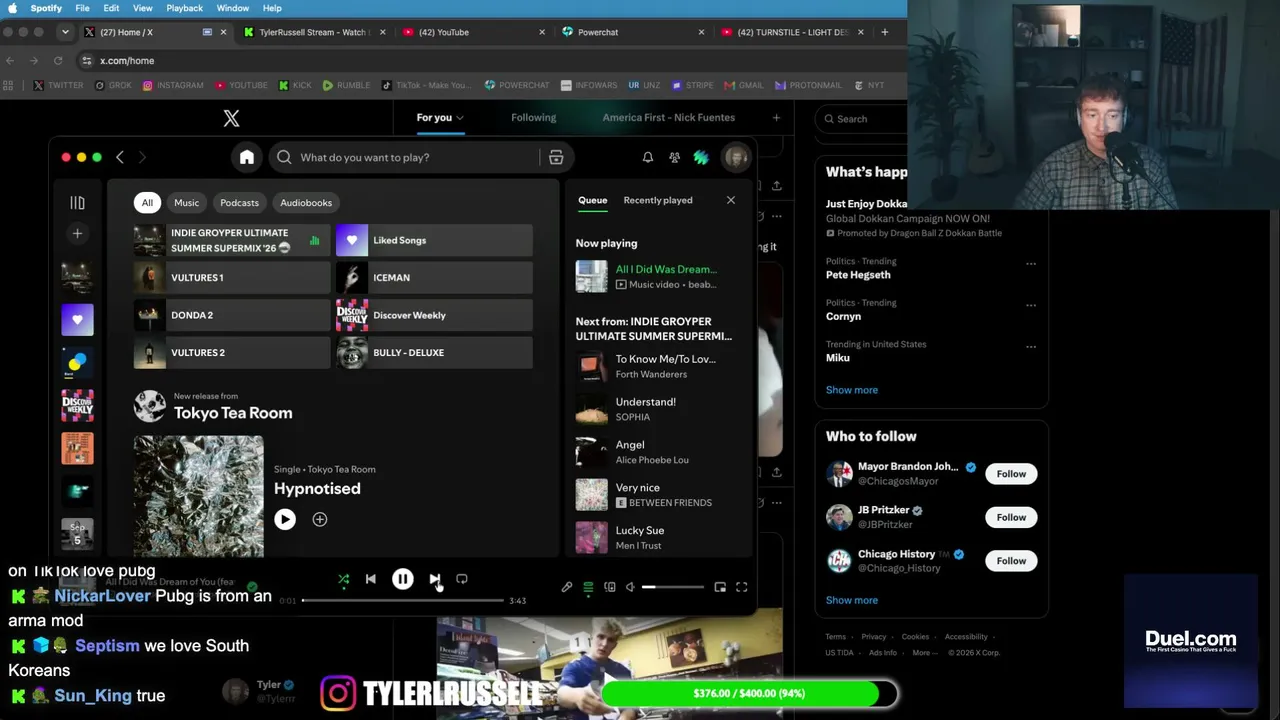Go back with Spotify's left arrow

coord(120,157)
